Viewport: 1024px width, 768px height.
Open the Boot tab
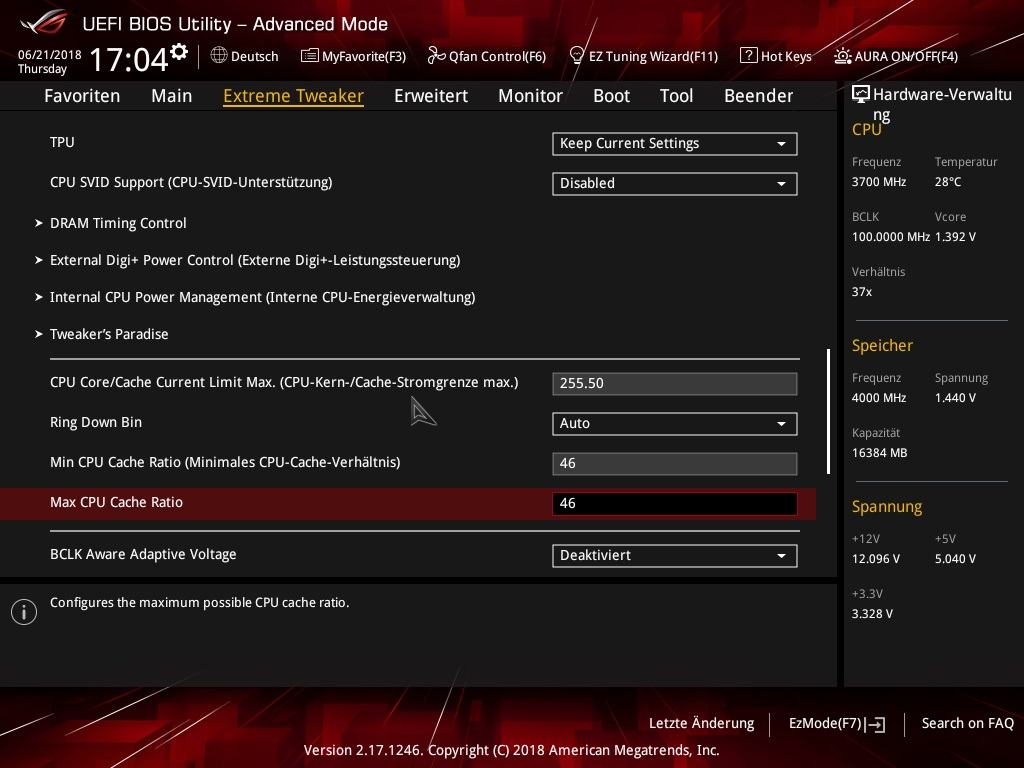[611, 96]
